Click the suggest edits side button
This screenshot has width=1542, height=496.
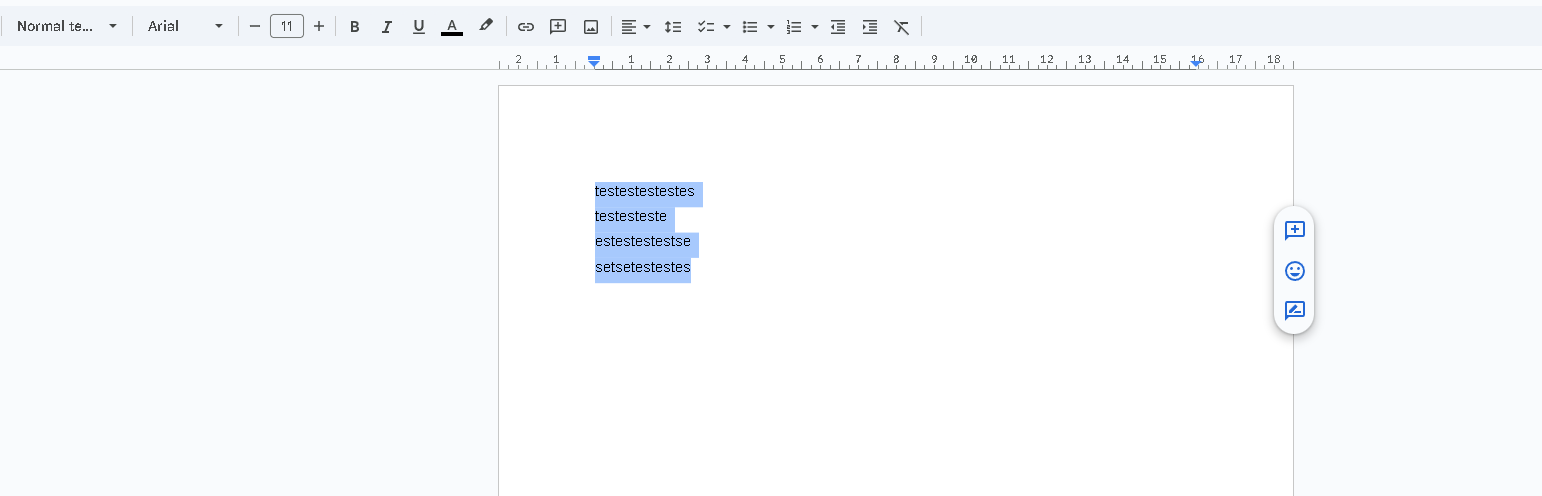point(1294,310)
